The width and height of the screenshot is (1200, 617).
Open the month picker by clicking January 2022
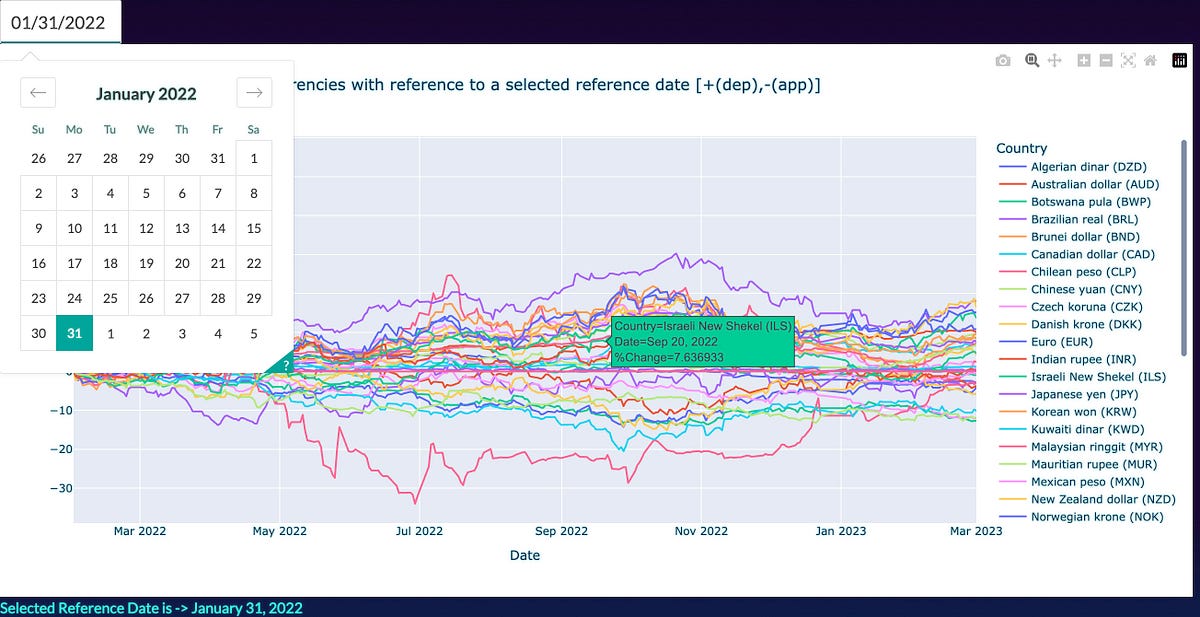(146, 94)
